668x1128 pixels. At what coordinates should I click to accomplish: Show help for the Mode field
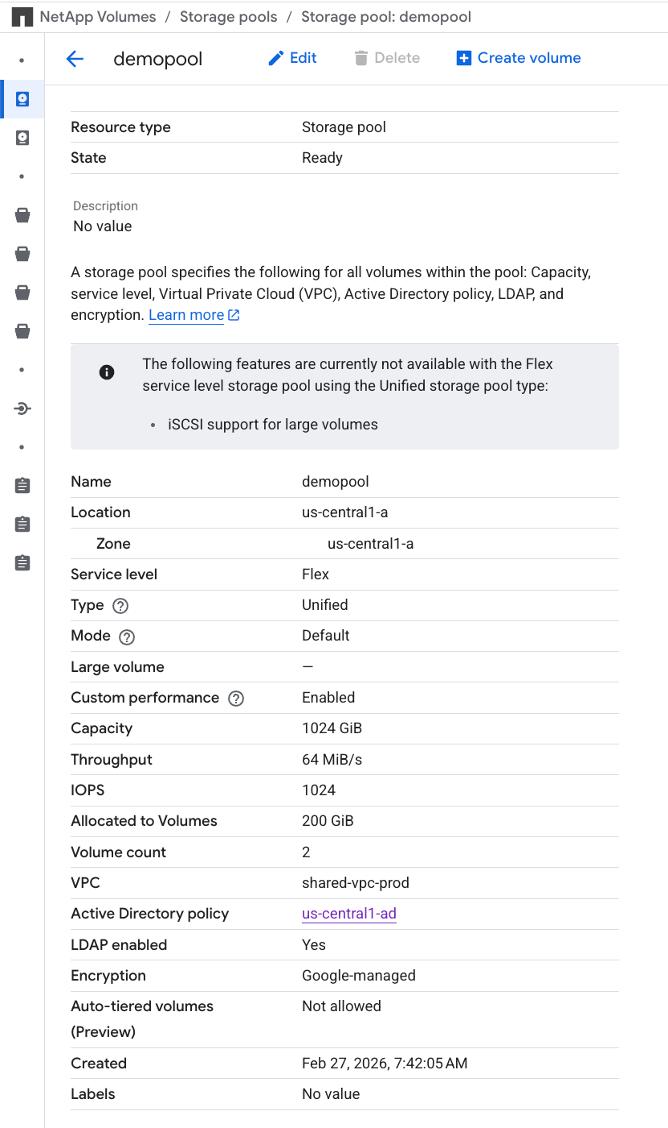pyautogui.click(x=127, y=637)
